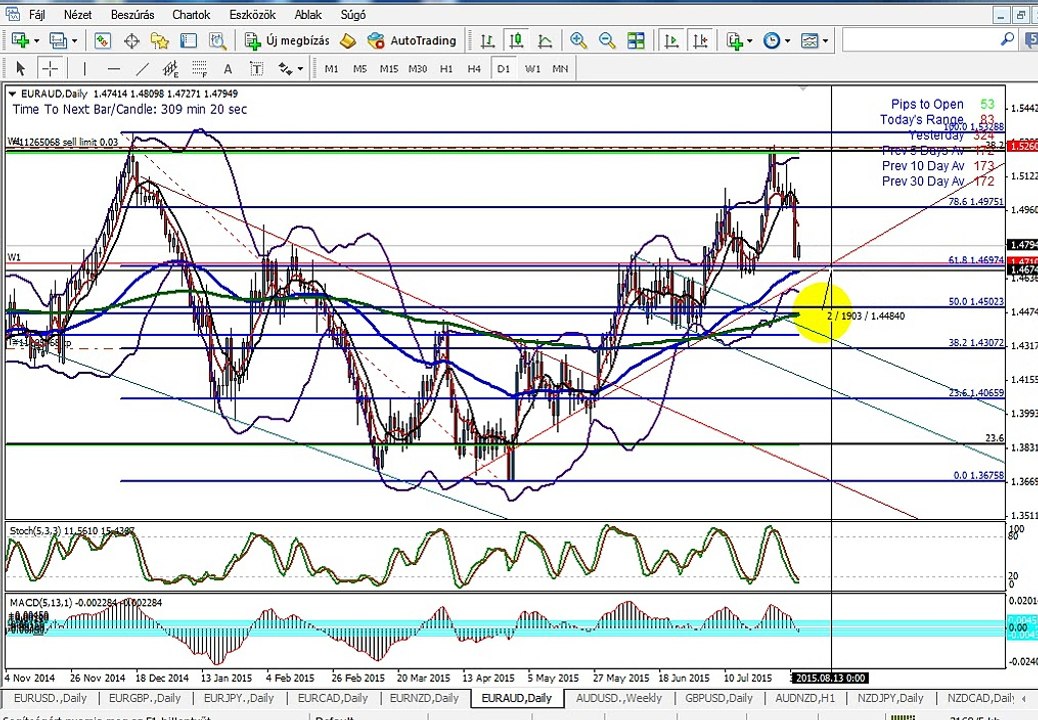Image resolution: width=1038 pixels, height=720 pixels.
Task: Switch to the EURUSD.,Daily chart tab
Action: pyautogui.click(x=50, y=698)
